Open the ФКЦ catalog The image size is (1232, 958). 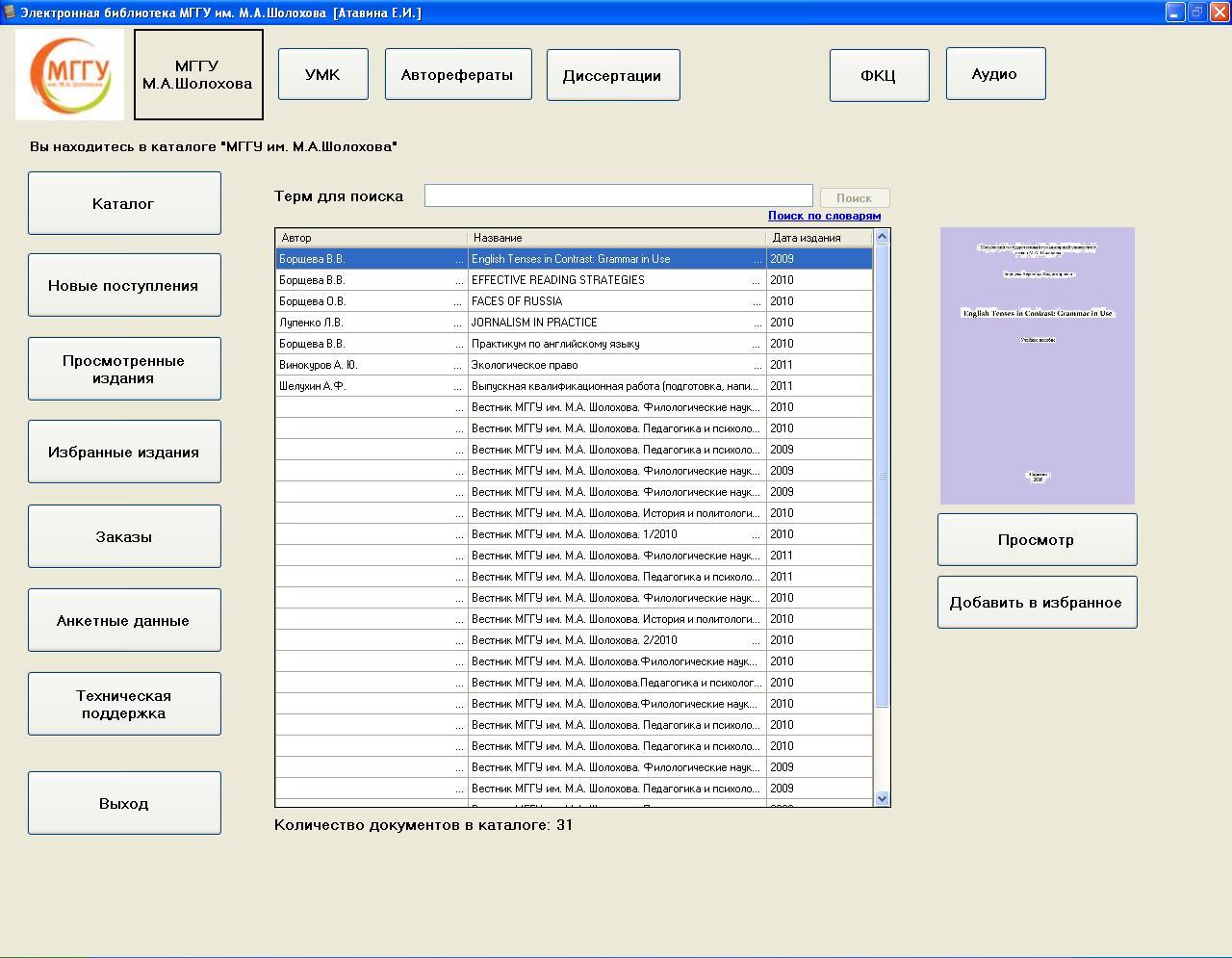pyautogui.click(x=879, y=75)
